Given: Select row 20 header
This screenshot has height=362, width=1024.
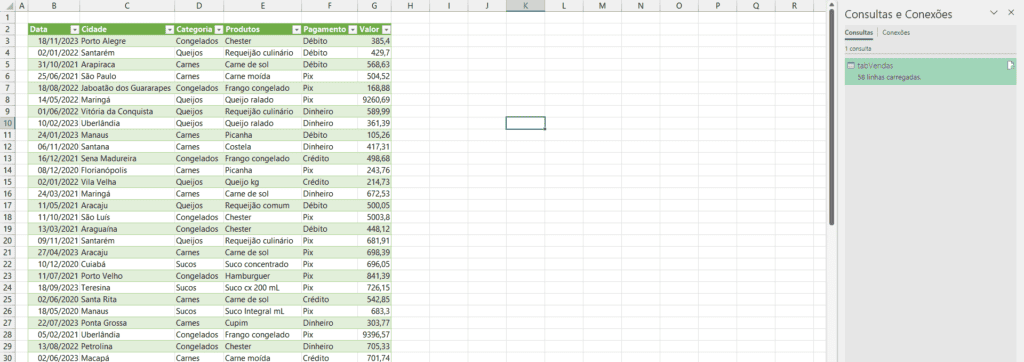Looking at the screenshot, I should pos(7,240).
